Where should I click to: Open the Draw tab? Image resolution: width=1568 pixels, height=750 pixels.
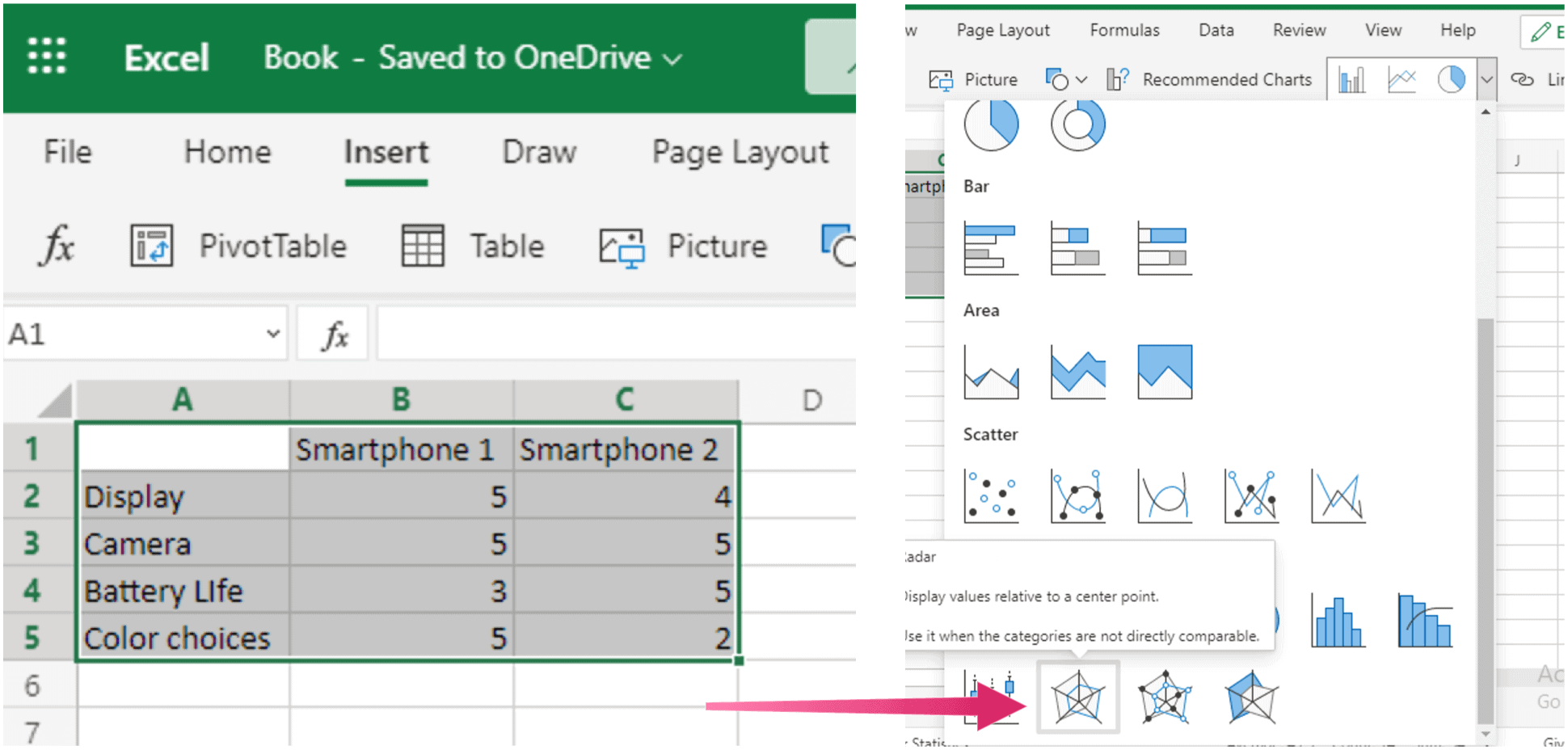click(539, 152)
